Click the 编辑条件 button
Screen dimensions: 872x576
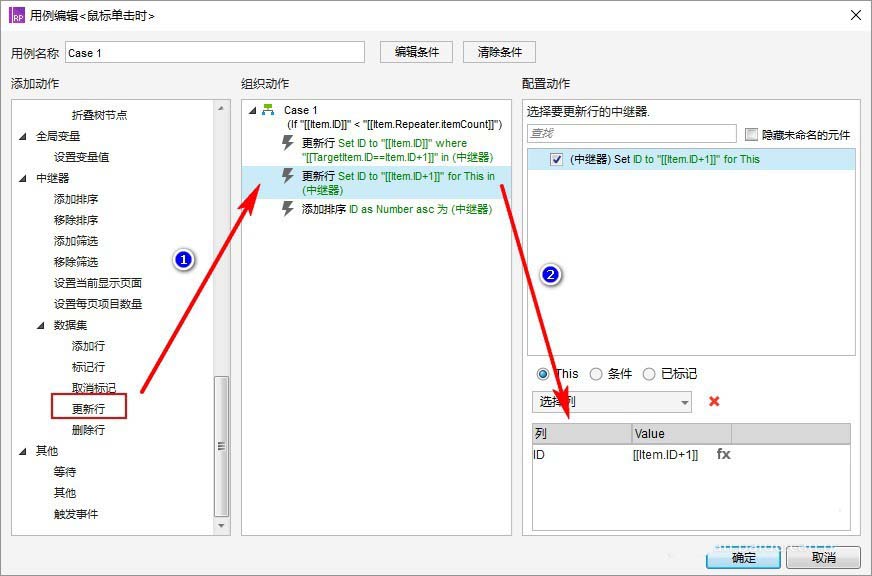(x=417, y=52)
